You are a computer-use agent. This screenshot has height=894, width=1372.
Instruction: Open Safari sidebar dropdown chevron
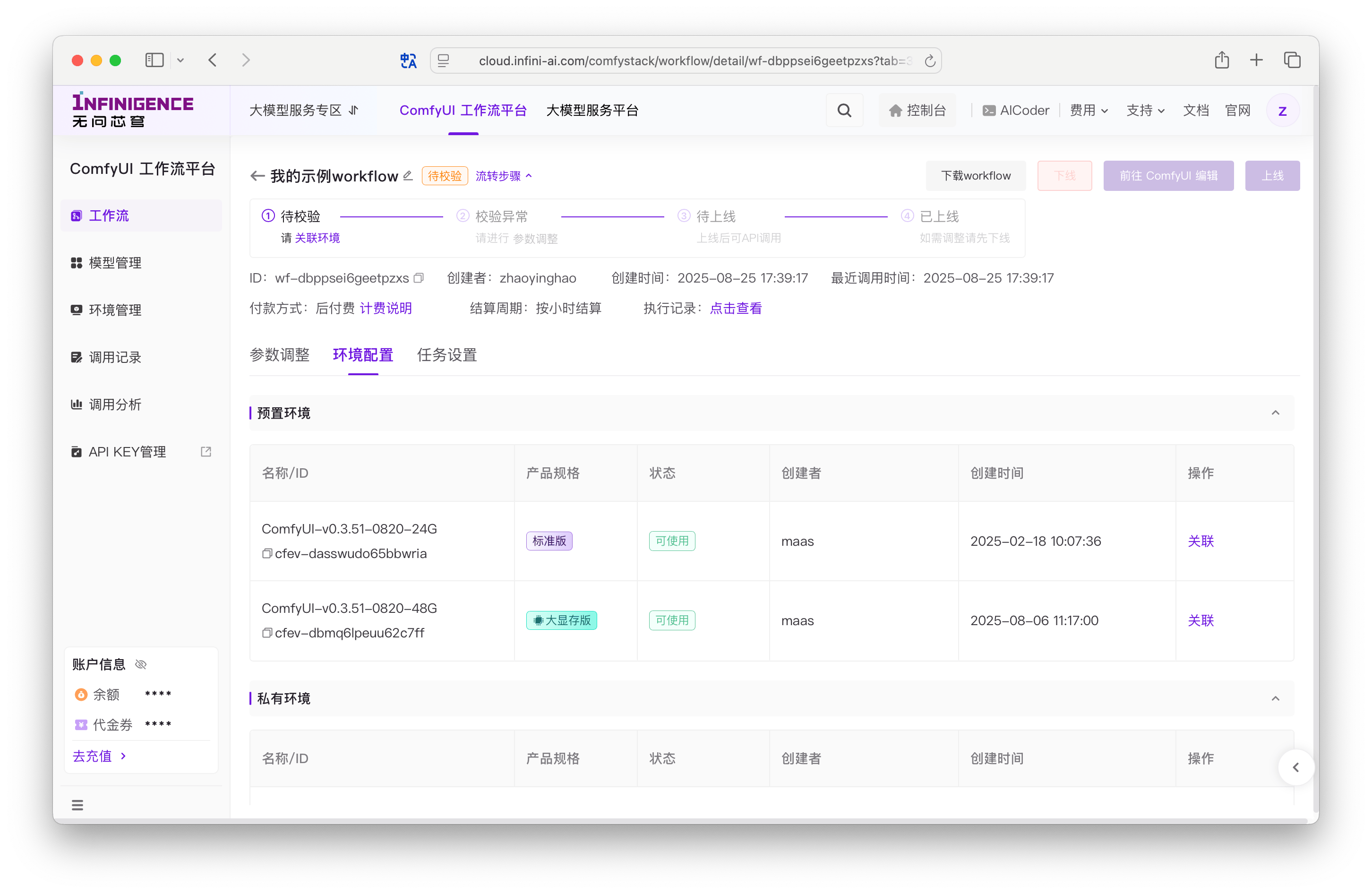point(180,60)
